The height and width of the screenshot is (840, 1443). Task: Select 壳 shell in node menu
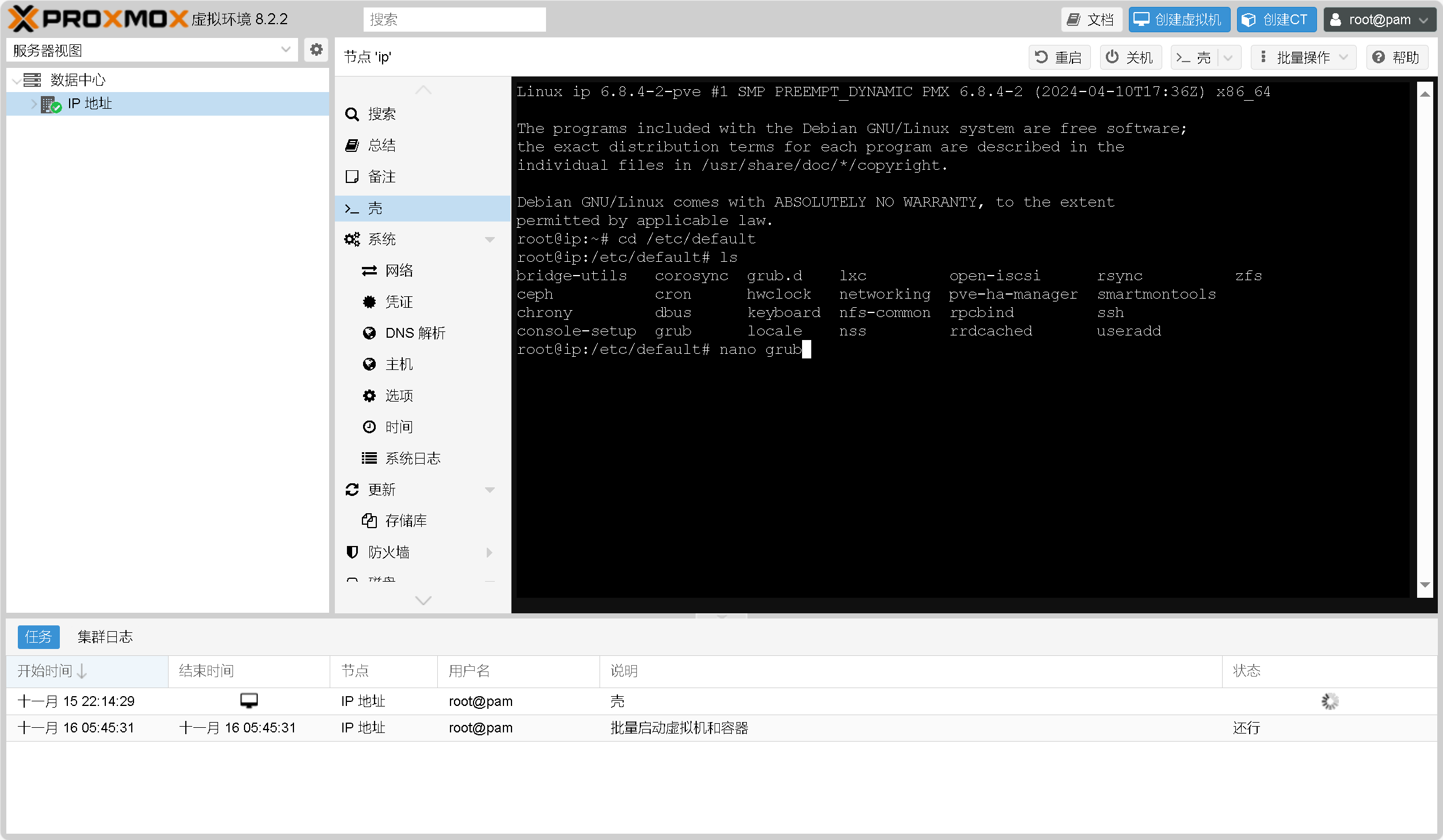422,208
